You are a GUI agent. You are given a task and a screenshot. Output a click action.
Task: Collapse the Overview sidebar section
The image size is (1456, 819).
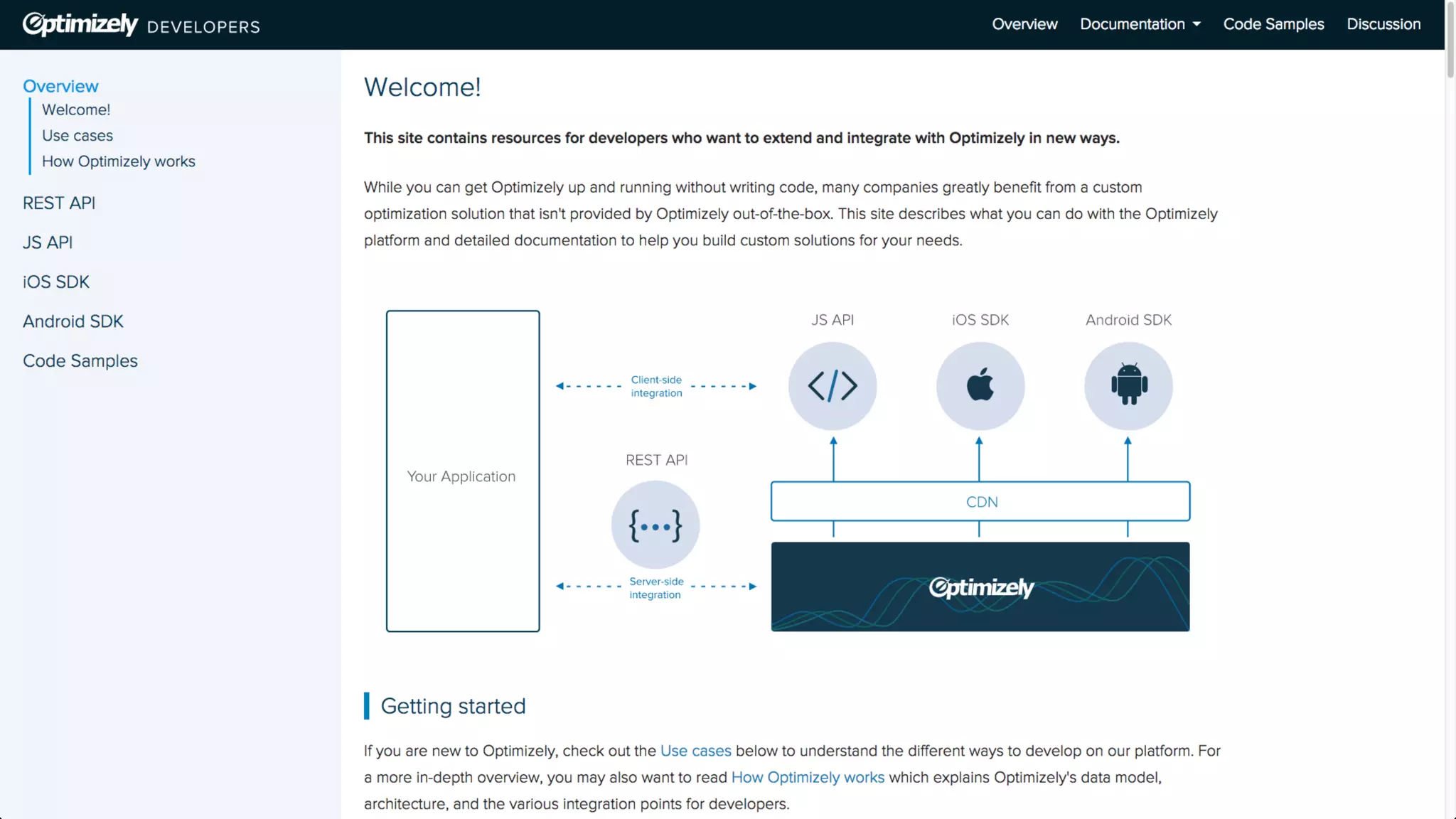(60, 86)
